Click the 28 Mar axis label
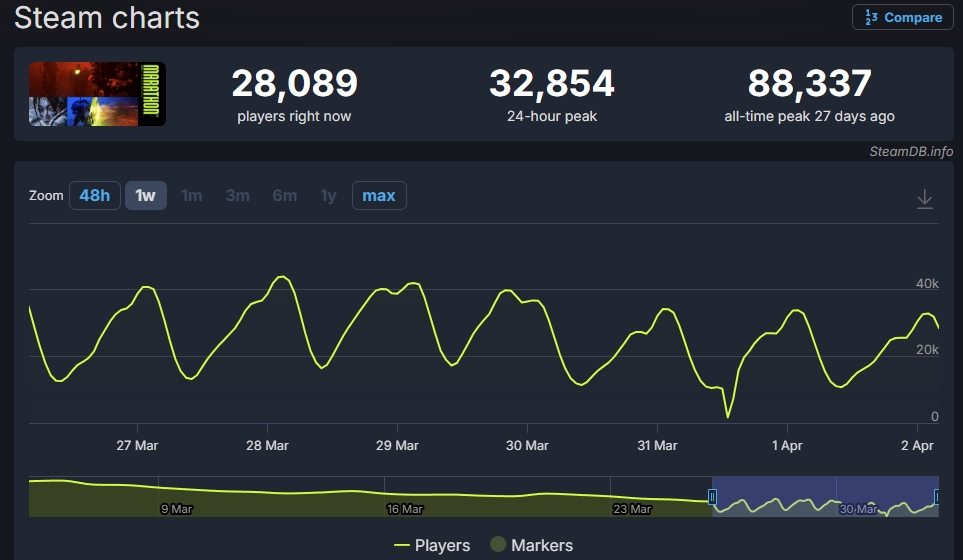Image resolution: width=963 pixels, height=560 pixels. [x=267, y=446]
